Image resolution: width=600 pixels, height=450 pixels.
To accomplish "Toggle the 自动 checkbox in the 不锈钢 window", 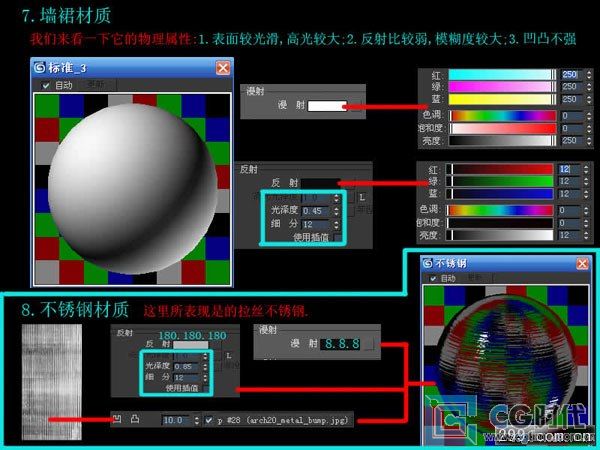I will [x=433, y=278].
